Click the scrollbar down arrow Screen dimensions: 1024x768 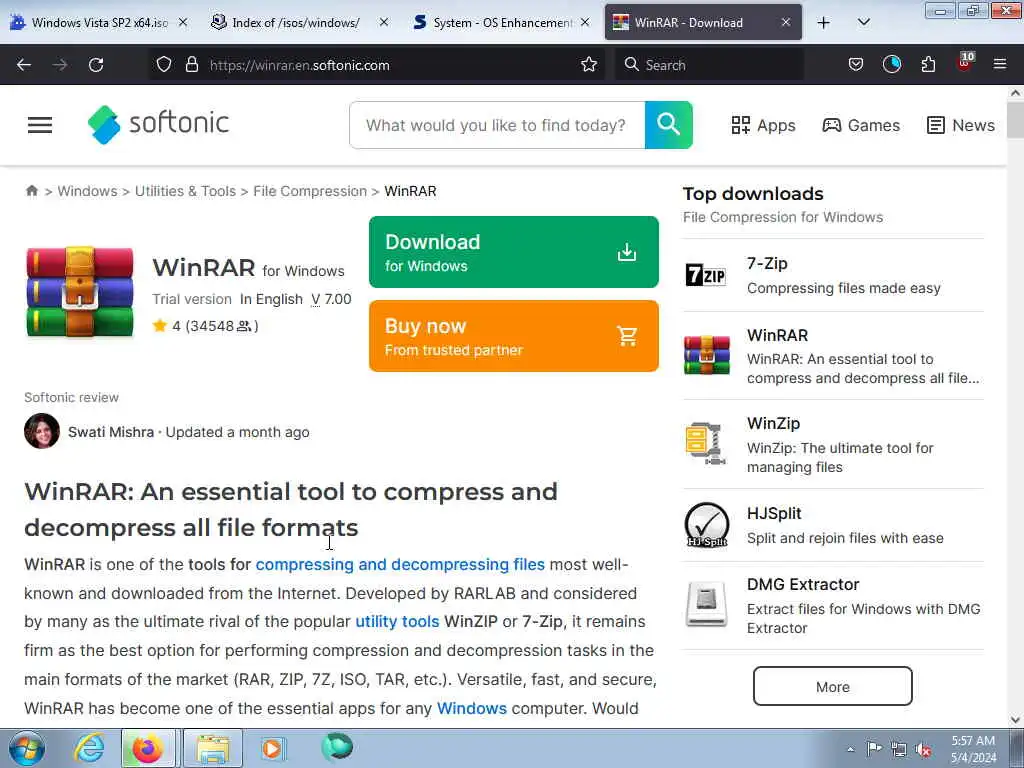point(1015,720)
